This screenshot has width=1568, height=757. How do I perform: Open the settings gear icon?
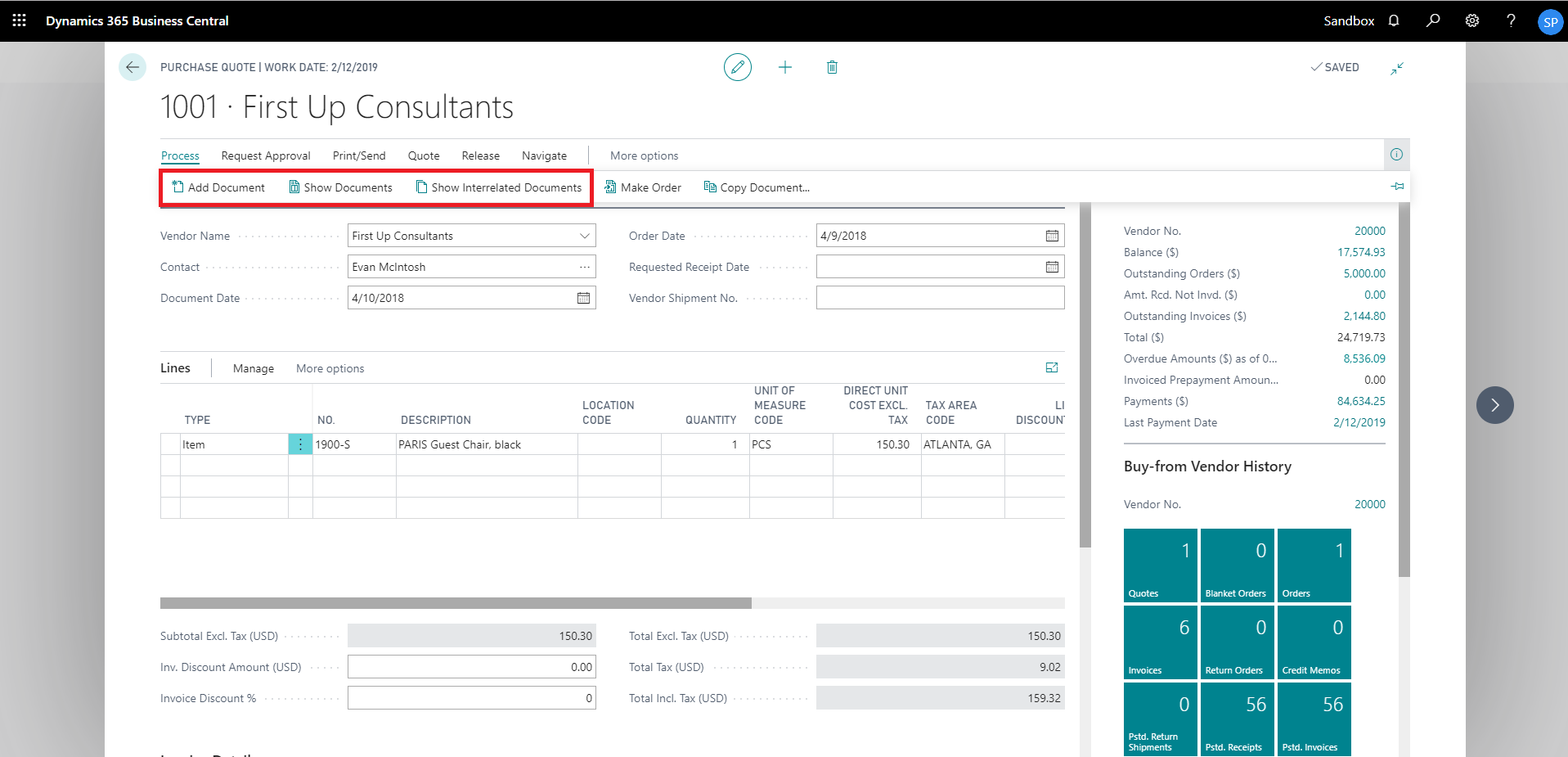(1471, 20)
